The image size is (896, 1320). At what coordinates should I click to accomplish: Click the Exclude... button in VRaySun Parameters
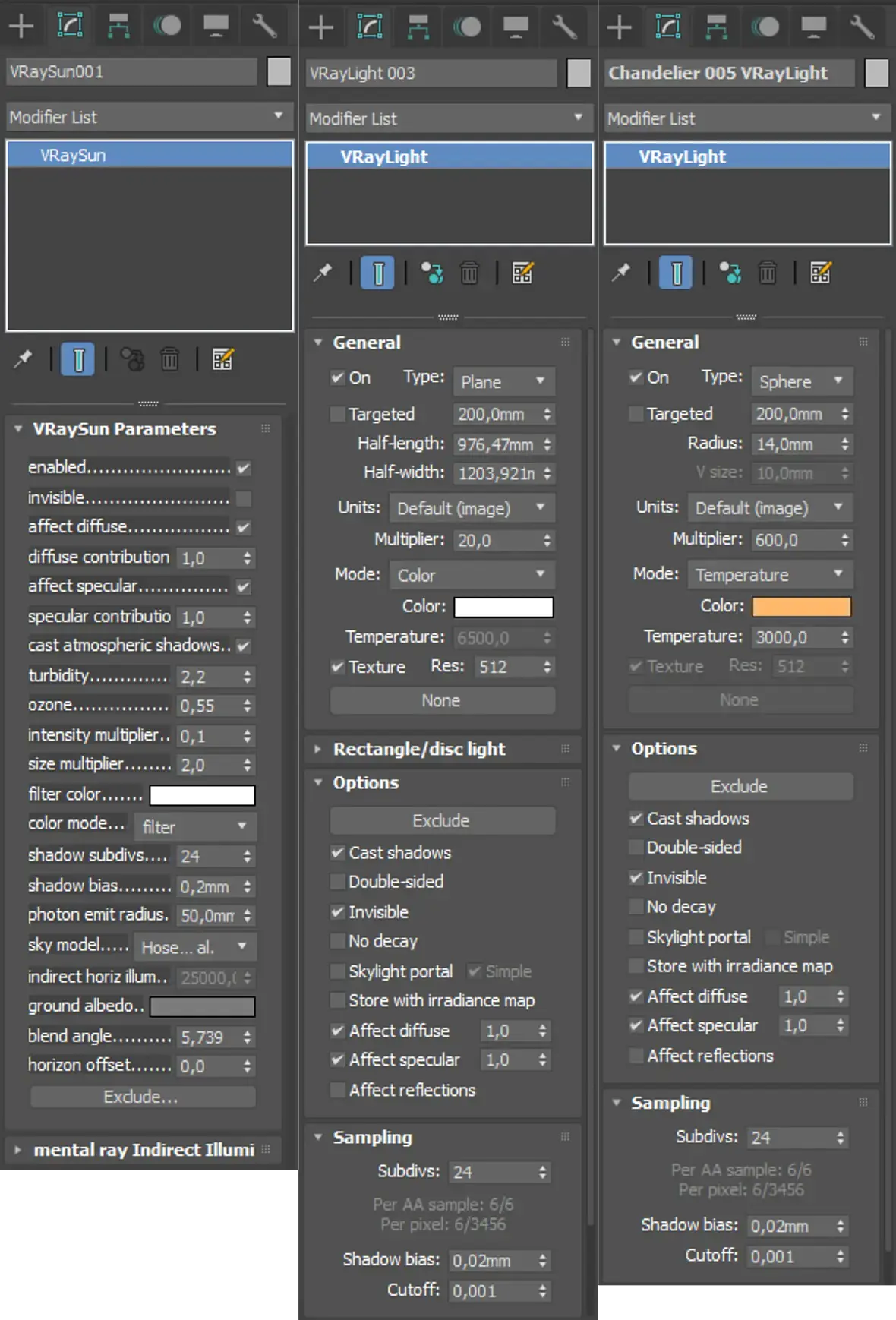click(142, 1097)
